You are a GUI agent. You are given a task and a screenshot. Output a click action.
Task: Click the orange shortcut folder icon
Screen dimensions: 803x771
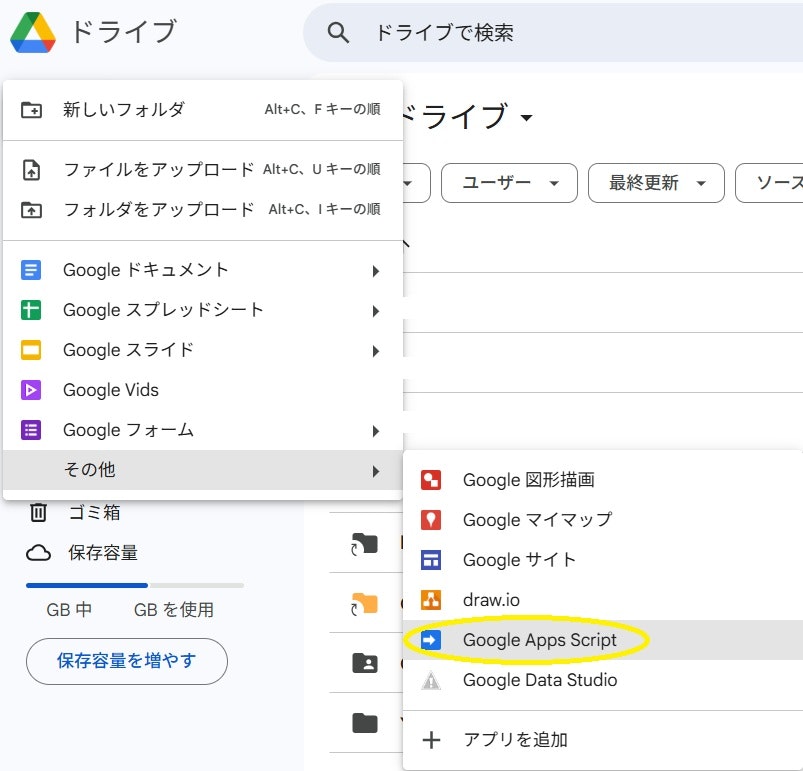click(364, 604)
